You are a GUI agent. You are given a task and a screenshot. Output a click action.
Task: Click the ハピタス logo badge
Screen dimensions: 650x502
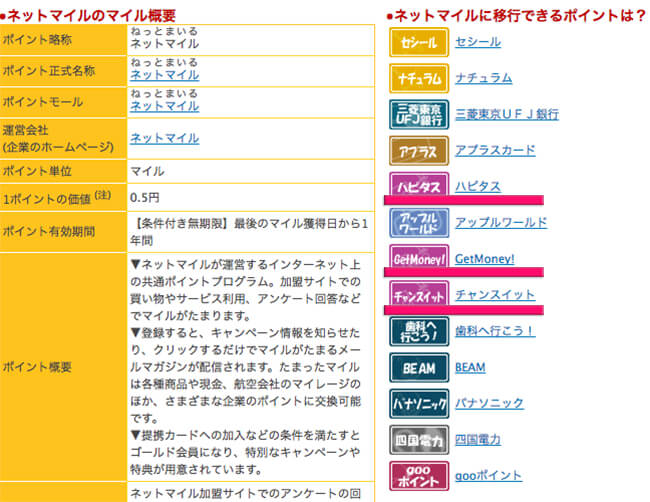[x=419, y=184]
